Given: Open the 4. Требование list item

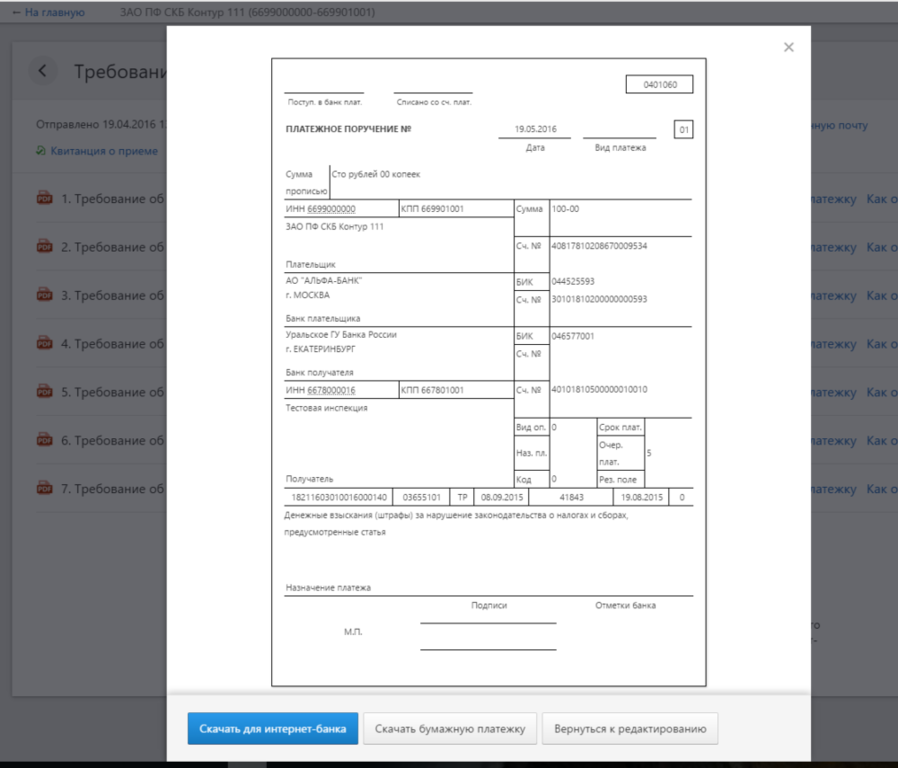Looking at the screenshot, I should (x=112, y=344).
